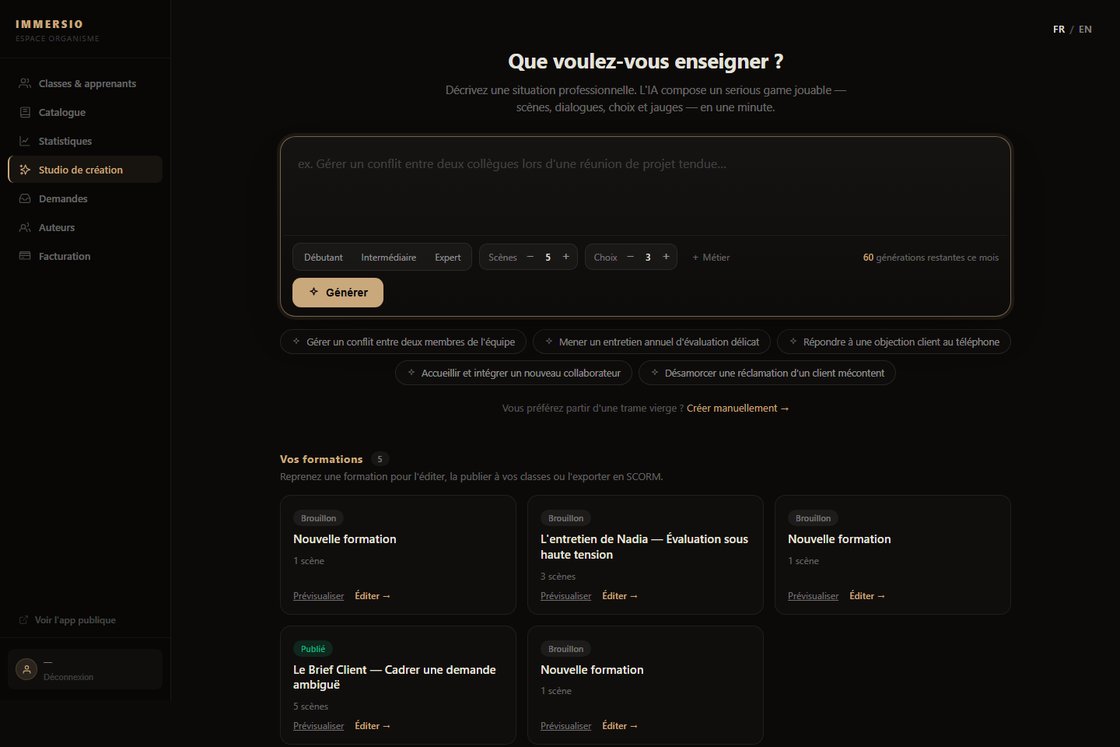Decrease the Choix count with minus
The height and width of the screenshot is (747, 1120).
(630, 257)
